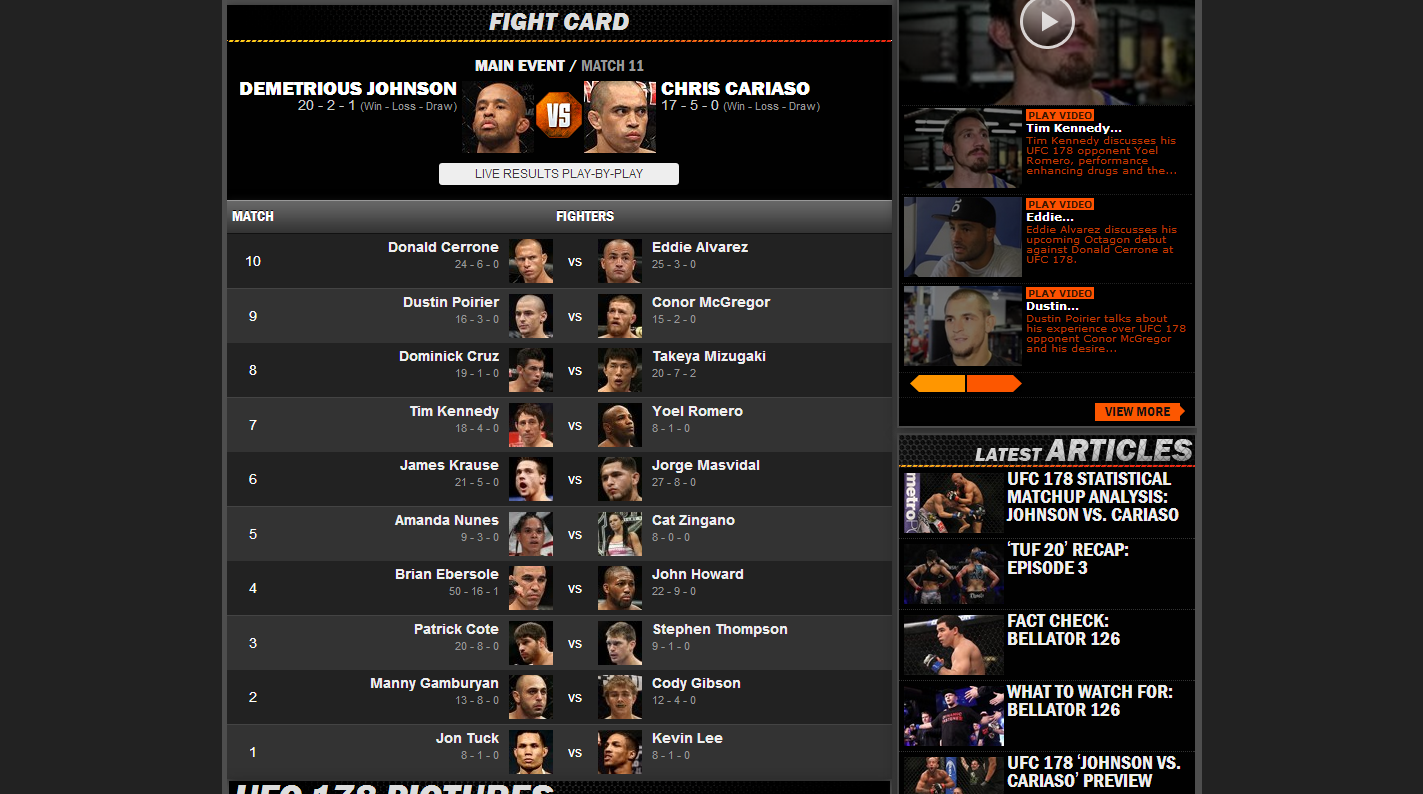Click Chris Cariaso's portrait
This screenshot has height=794, width=1423.
[x=620, y=117]
